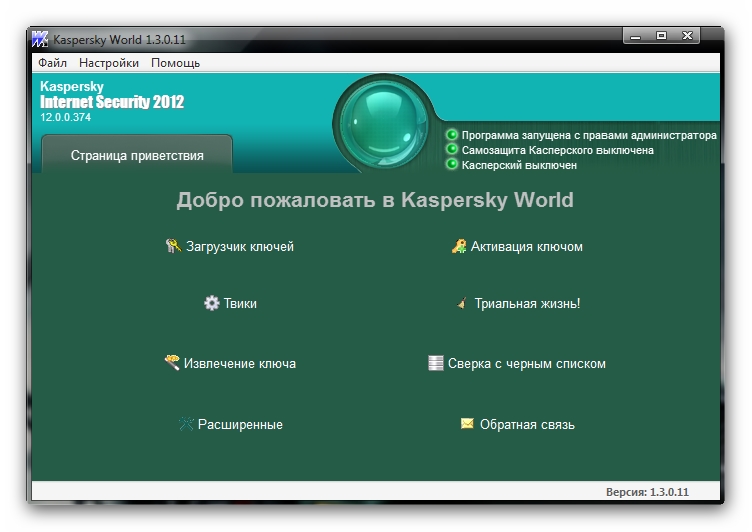Click the text Касперский выключен
Image resolution: width=752 pixels, height=532 pixels.
pyautogui.click(x=519, y=165)
